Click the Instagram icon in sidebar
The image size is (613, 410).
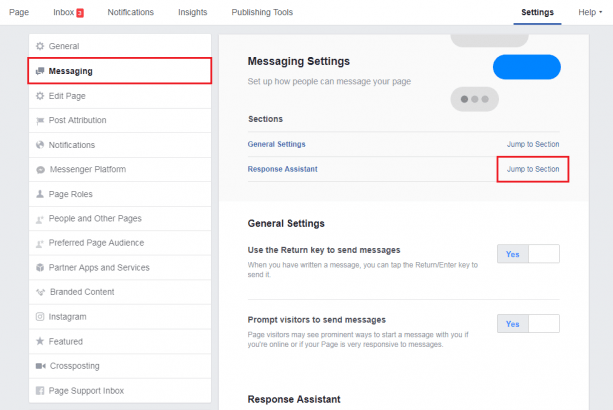click(x=40, y=317)
